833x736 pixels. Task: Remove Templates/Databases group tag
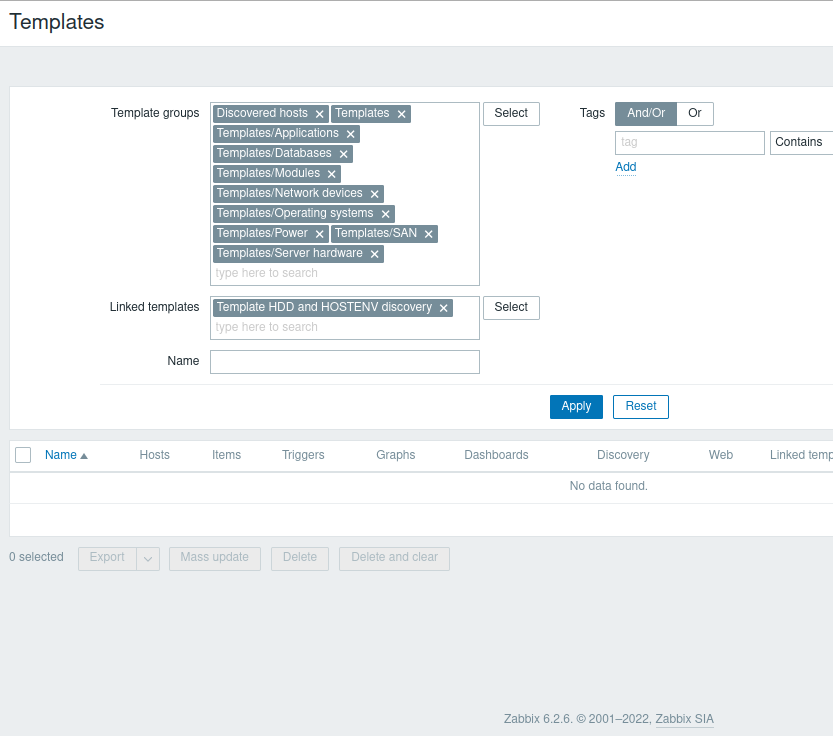(344, 154)
